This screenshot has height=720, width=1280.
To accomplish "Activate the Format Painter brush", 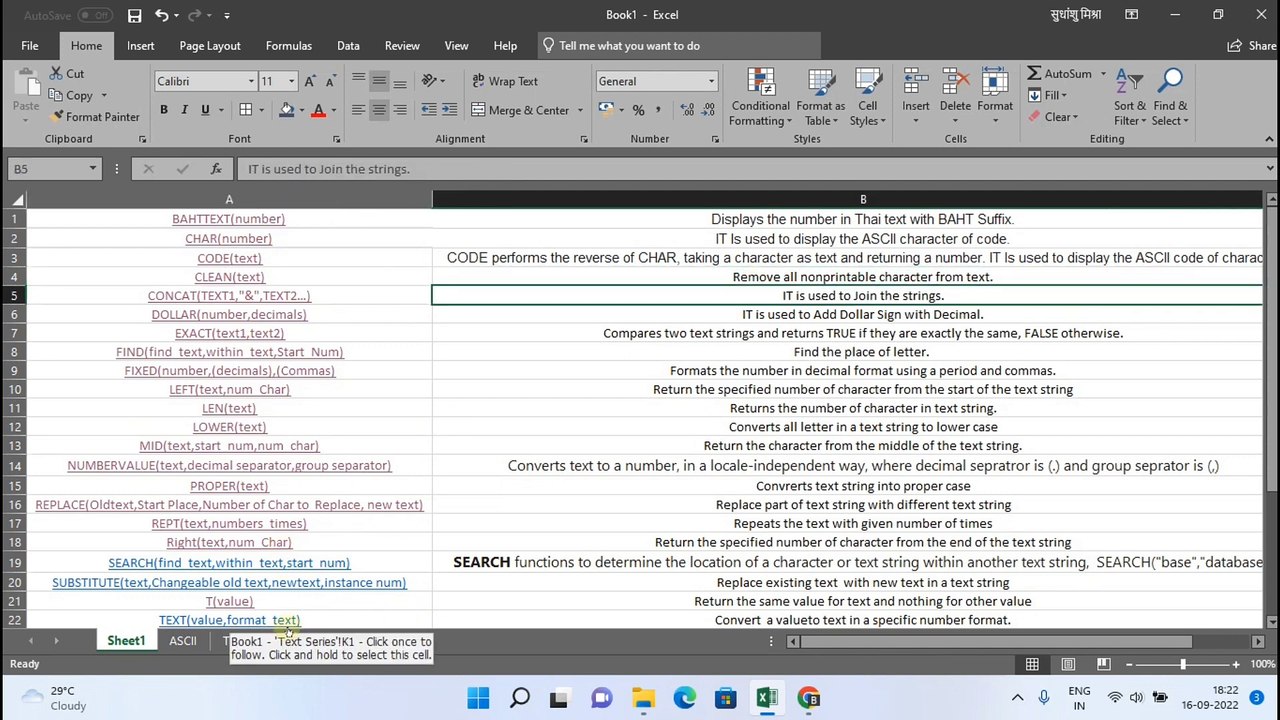I will click(x=55, y=117).
